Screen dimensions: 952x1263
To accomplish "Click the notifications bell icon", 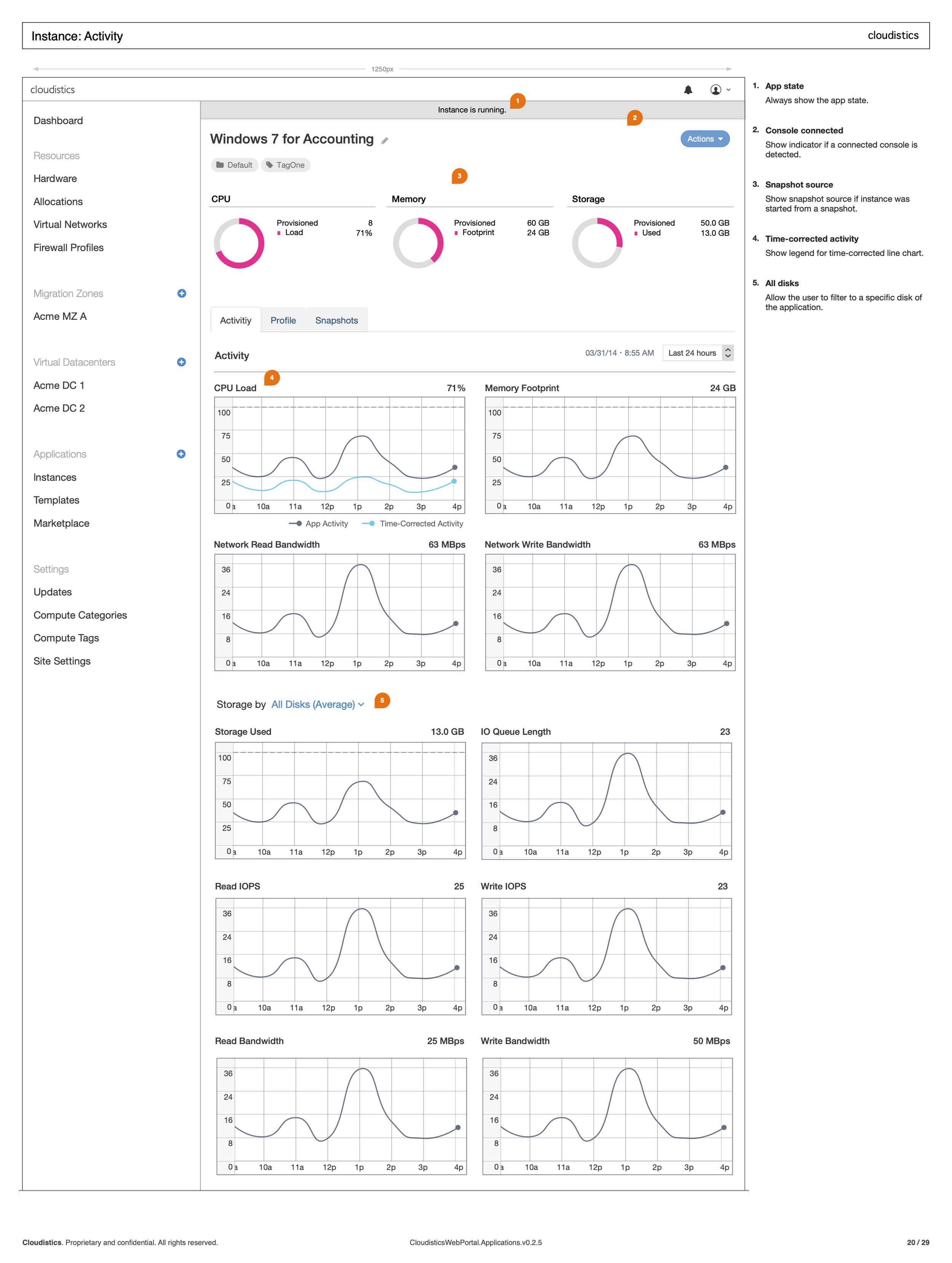I will point(688,90).
